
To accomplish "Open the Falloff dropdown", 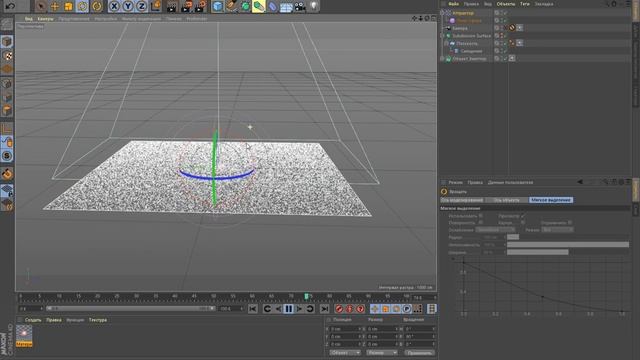I will [x=495, y=230].
